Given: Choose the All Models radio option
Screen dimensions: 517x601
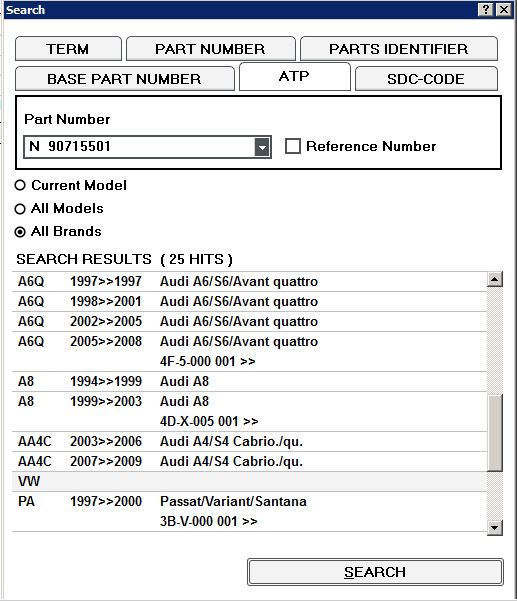Looking at the screenshot, I should [x=20, y=209].
